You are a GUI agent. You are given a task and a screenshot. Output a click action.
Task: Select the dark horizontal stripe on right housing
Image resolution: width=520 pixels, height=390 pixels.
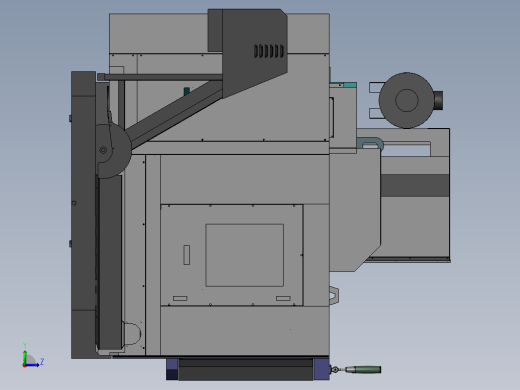[x=415, y=185]
